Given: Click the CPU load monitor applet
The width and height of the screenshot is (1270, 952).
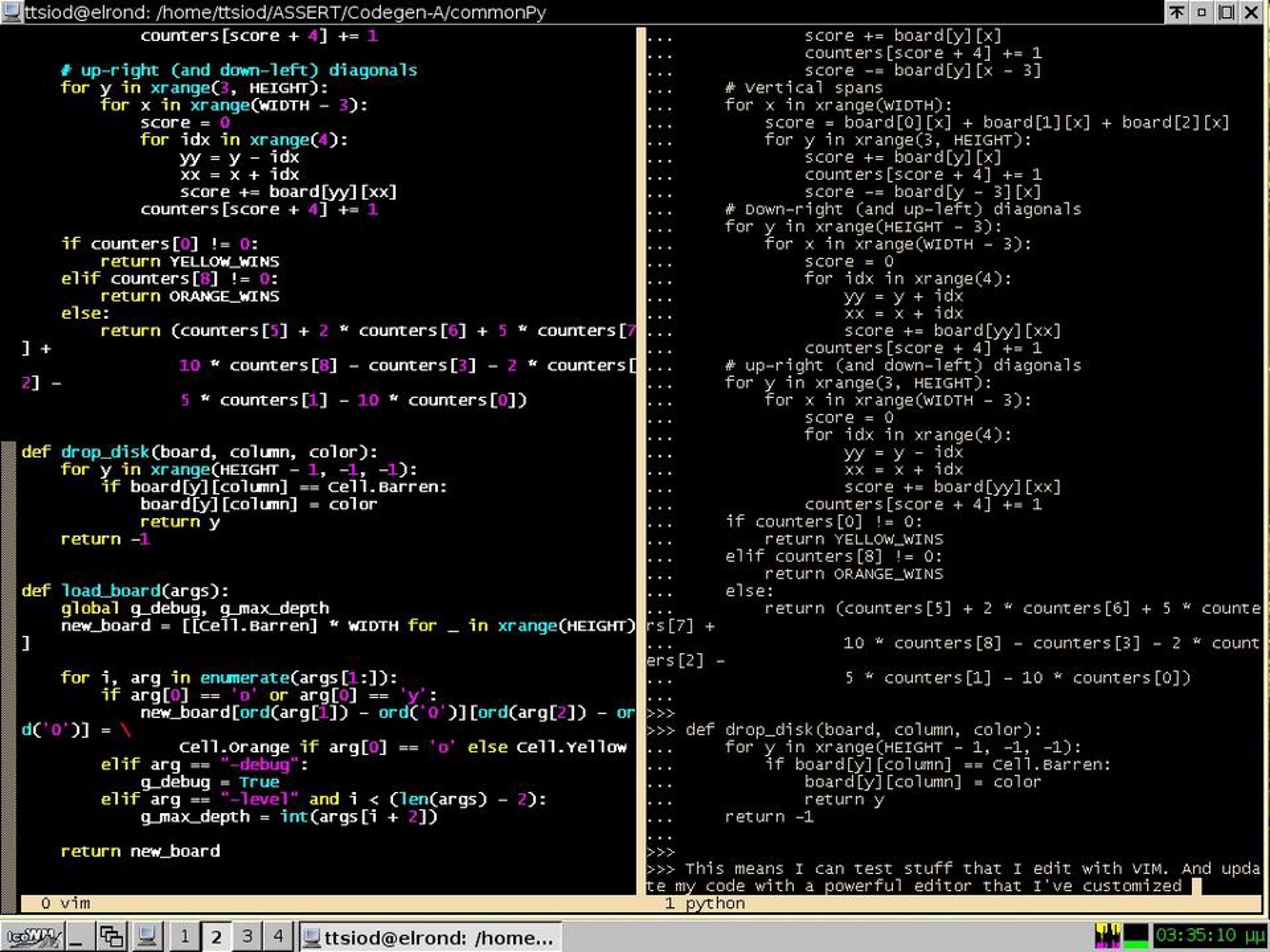Looking at the screenshot, I should click(x=1107, y=937).
